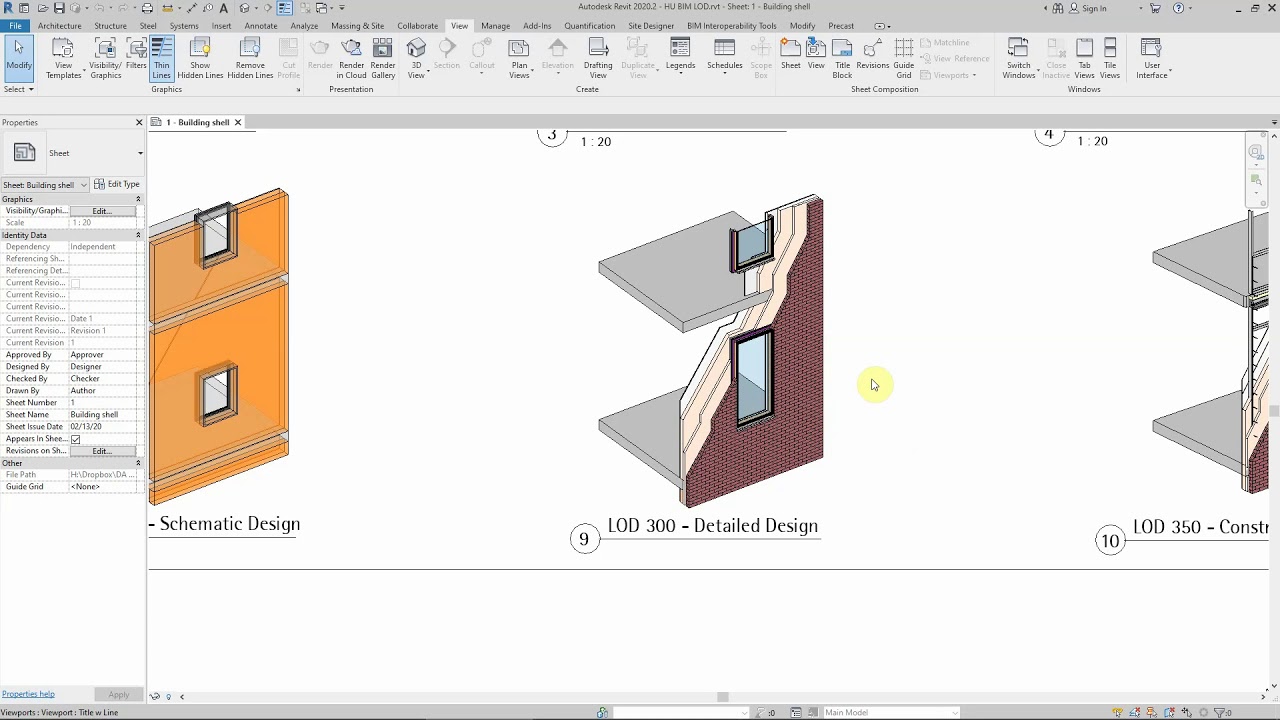This screenshot has height=720, width=1280.
Task: Open the Sheet type selector dropdown
Action: [140, 153]
